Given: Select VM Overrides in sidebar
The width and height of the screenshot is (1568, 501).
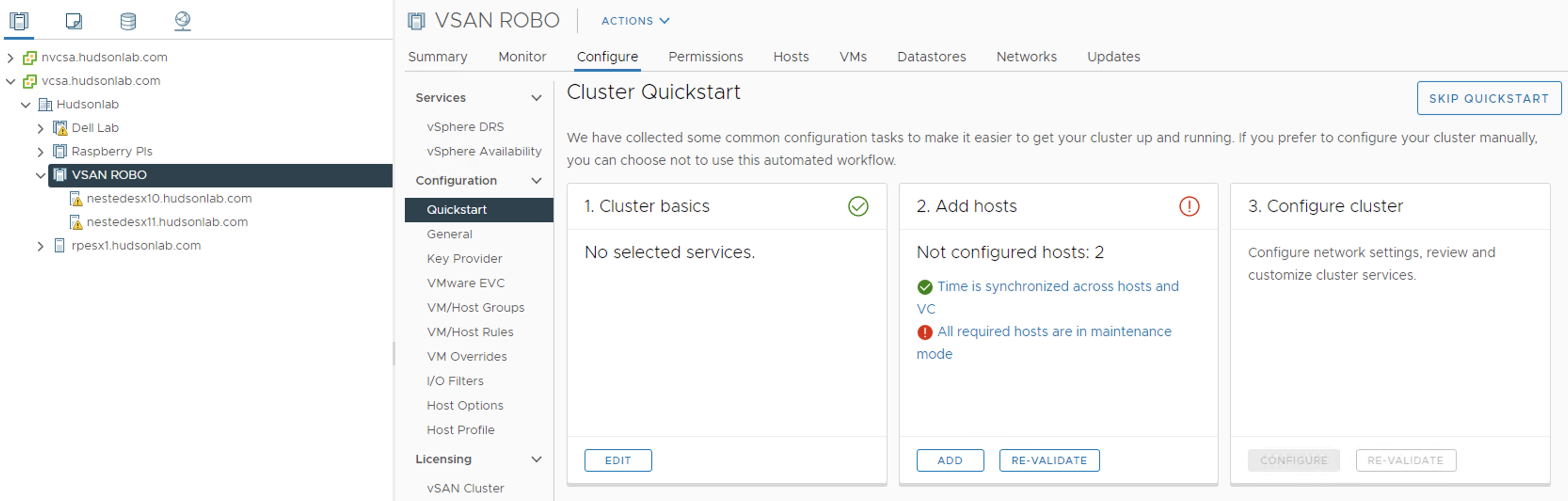Looking at the screenshot, I should [x=466, y=356].
